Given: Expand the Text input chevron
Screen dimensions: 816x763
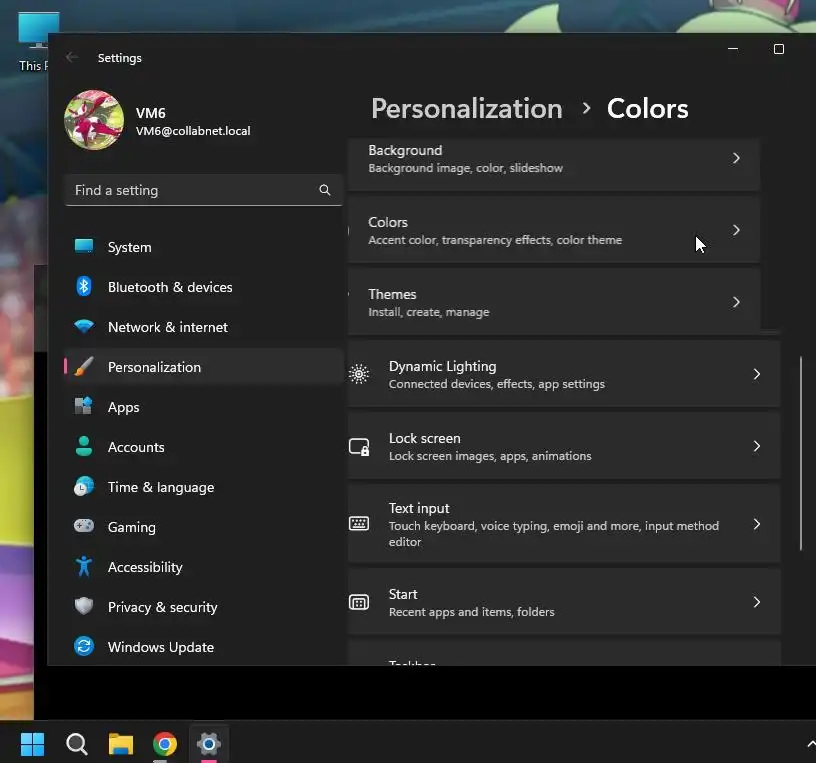Looking at the screenshot, I should [757, 524].
